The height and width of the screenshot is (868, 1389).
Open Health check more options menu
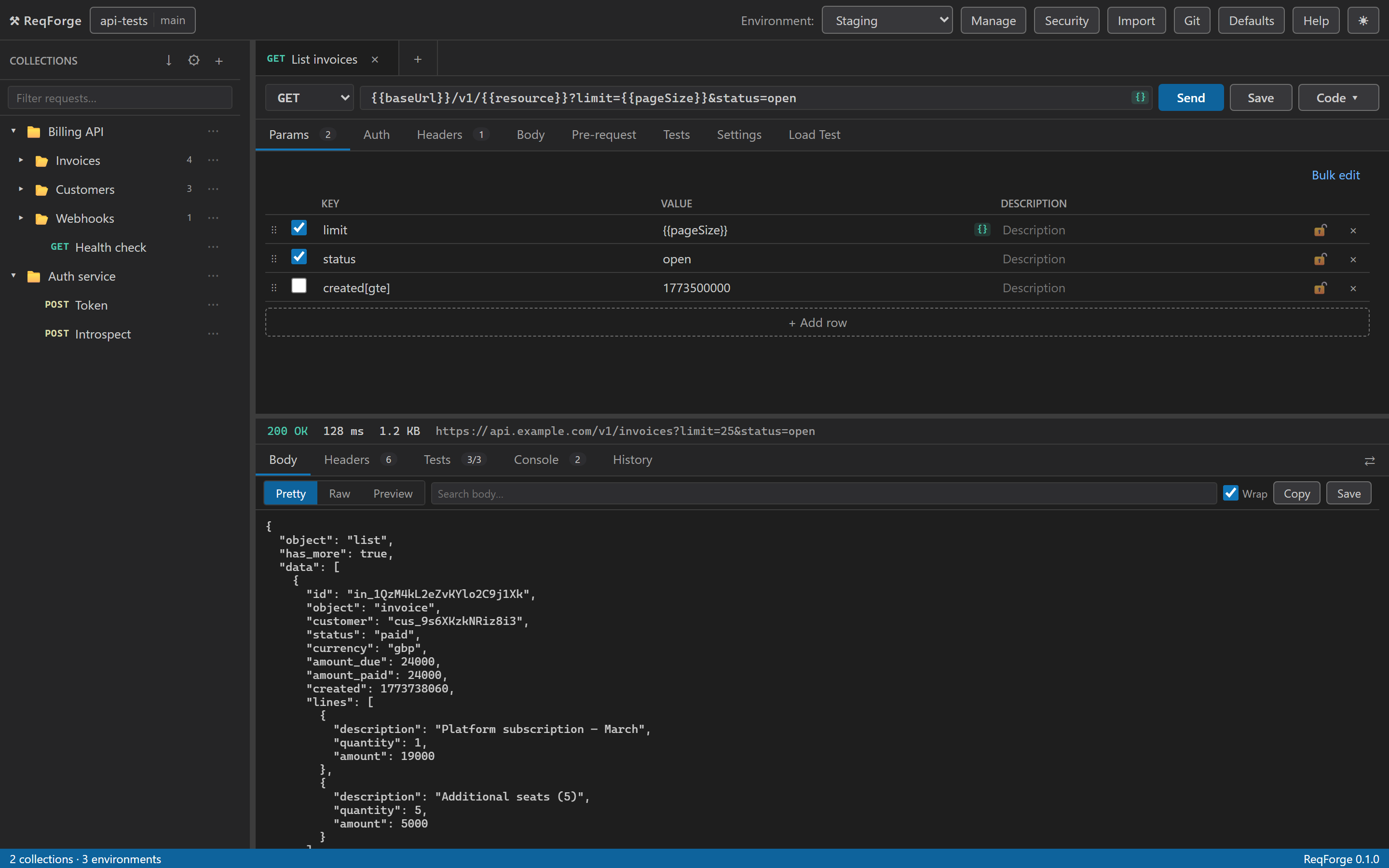click(x=213, y=247)
